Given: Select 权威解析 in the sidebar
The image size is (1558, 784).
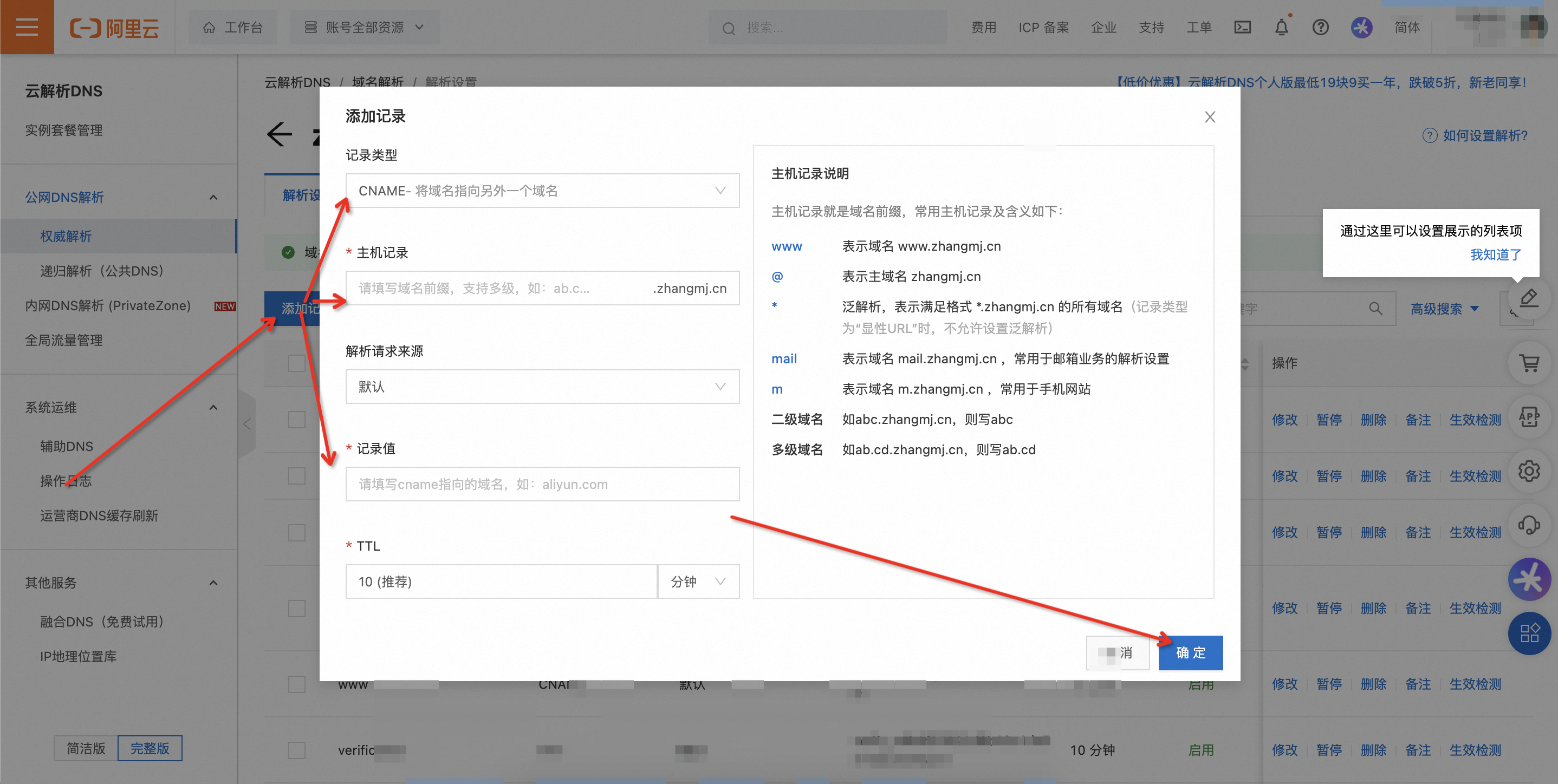Looking at the screenshot, I should tap(66, 237).
